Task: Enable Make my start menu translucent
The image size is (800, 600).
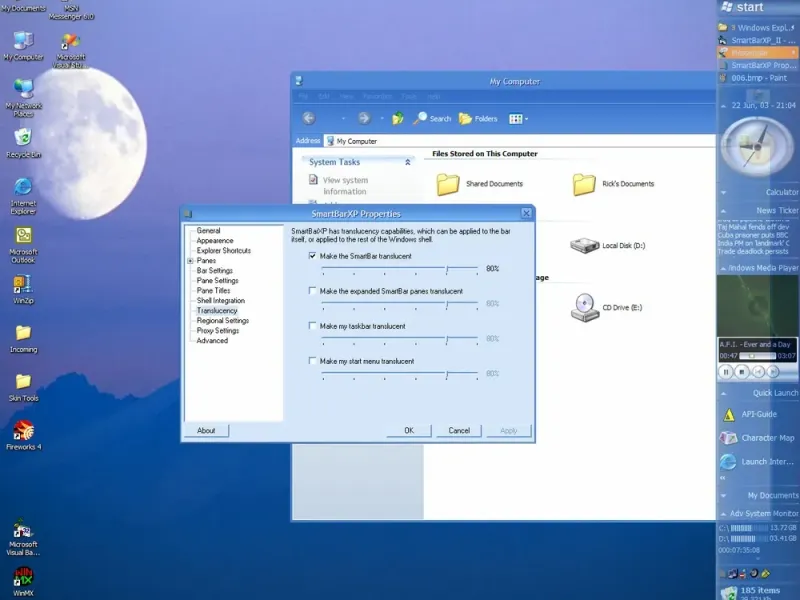Action: 312,361
